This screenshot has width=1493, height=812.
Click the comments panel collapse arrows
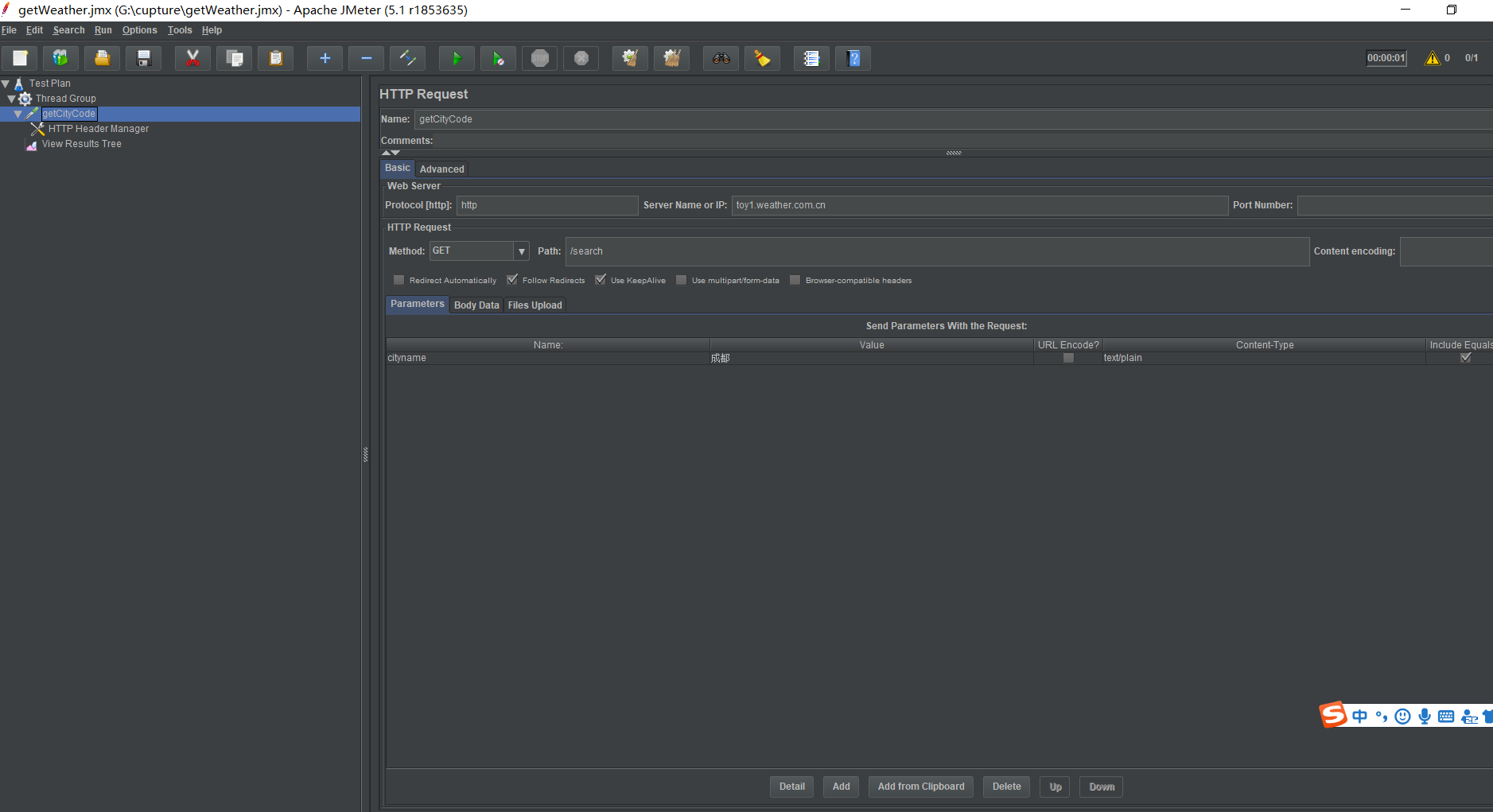click(x=391, y=153)
